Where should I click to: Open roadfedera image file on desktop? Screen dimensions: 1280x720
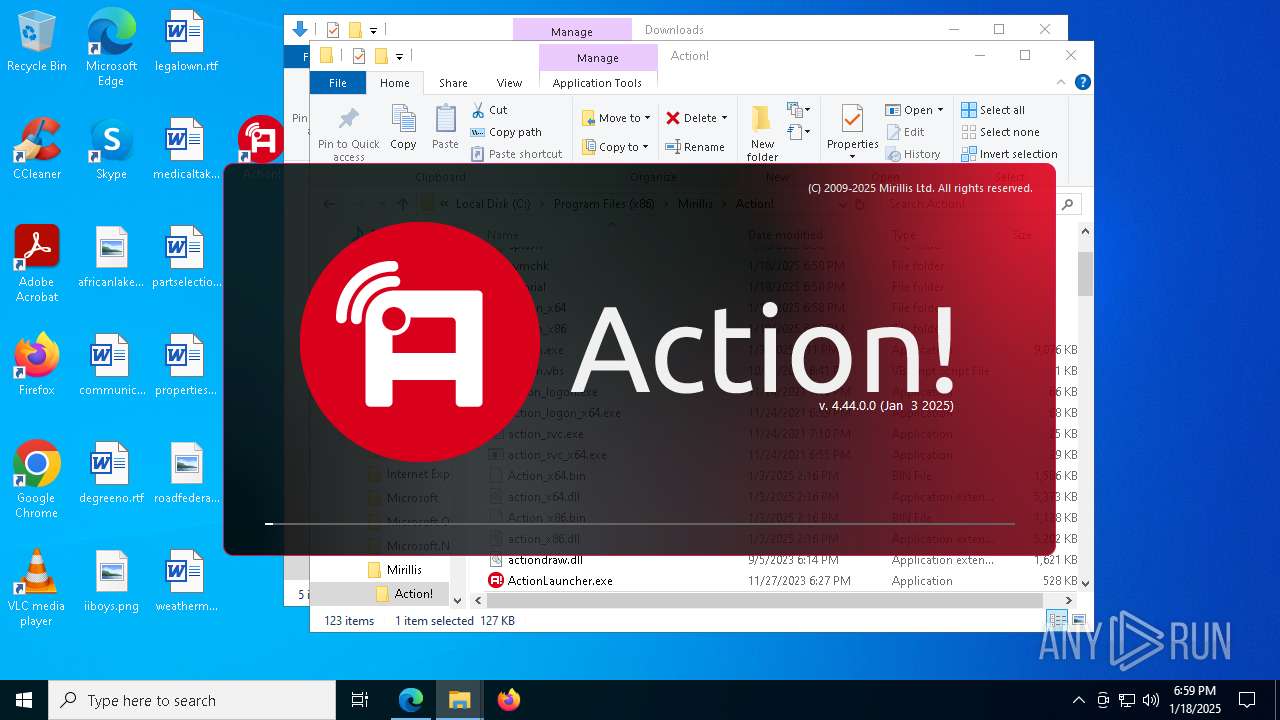[186, 474]
